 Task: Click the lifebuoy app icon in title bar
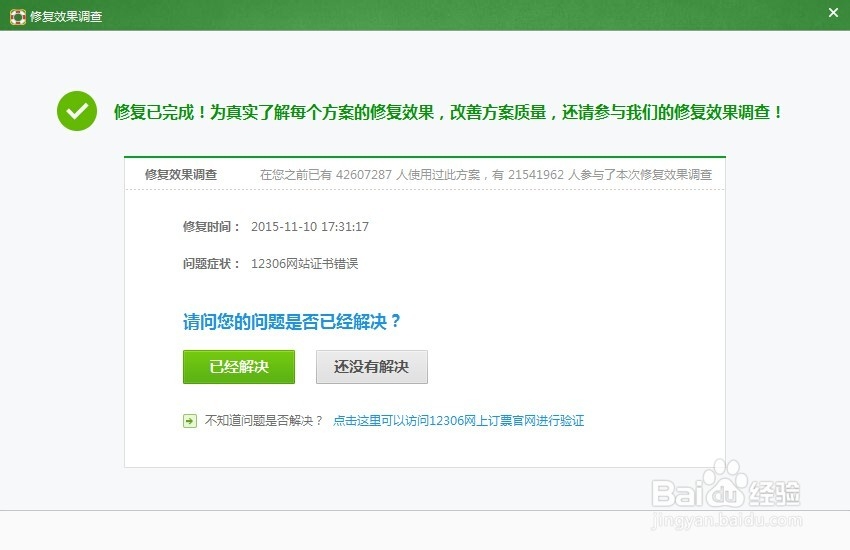tap(17, 17)
